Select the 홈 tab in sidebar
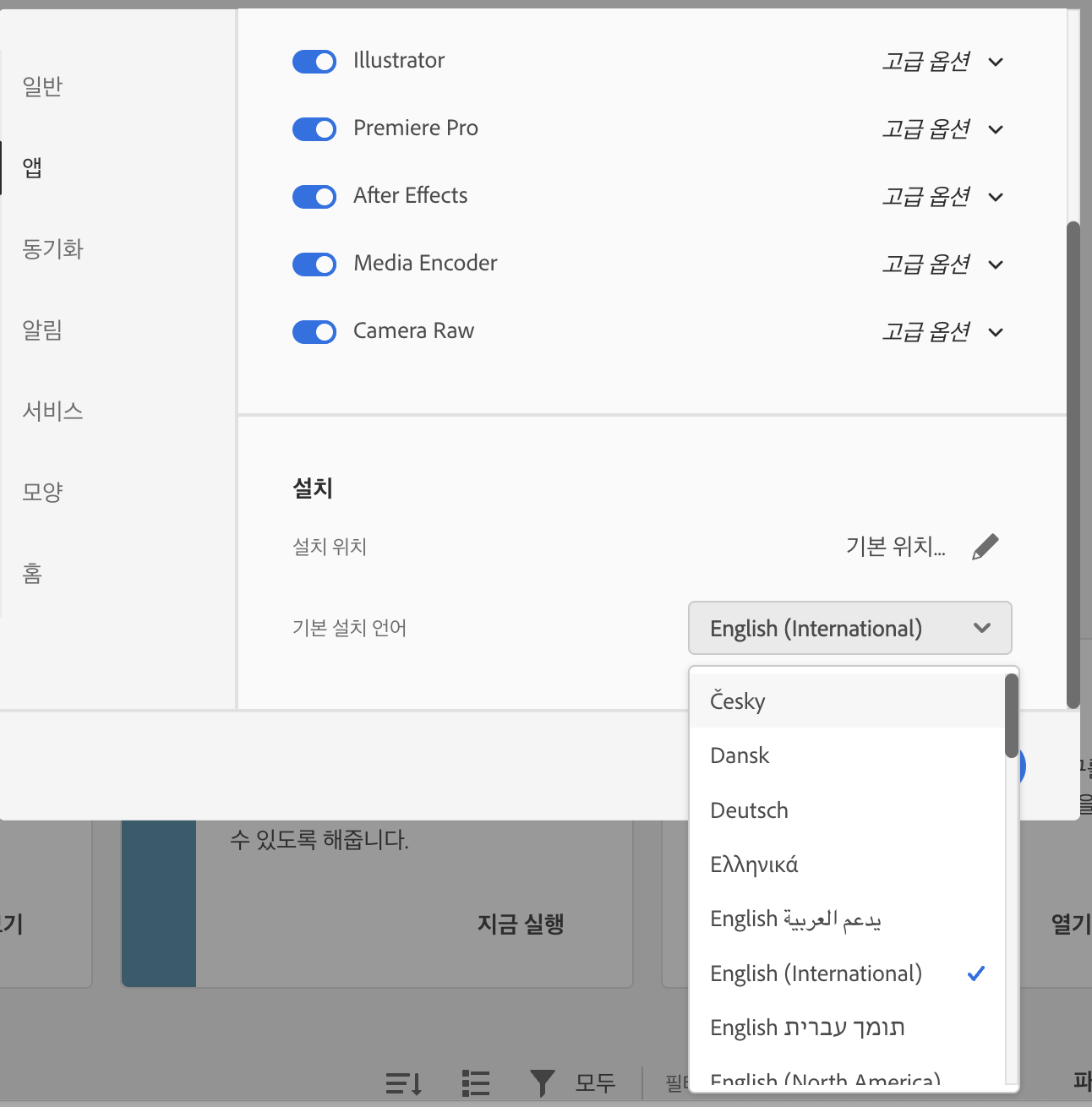Image resolution: width=1092 pixels, height=1107 pixels. pyautogui.click(x=32, y=573)
